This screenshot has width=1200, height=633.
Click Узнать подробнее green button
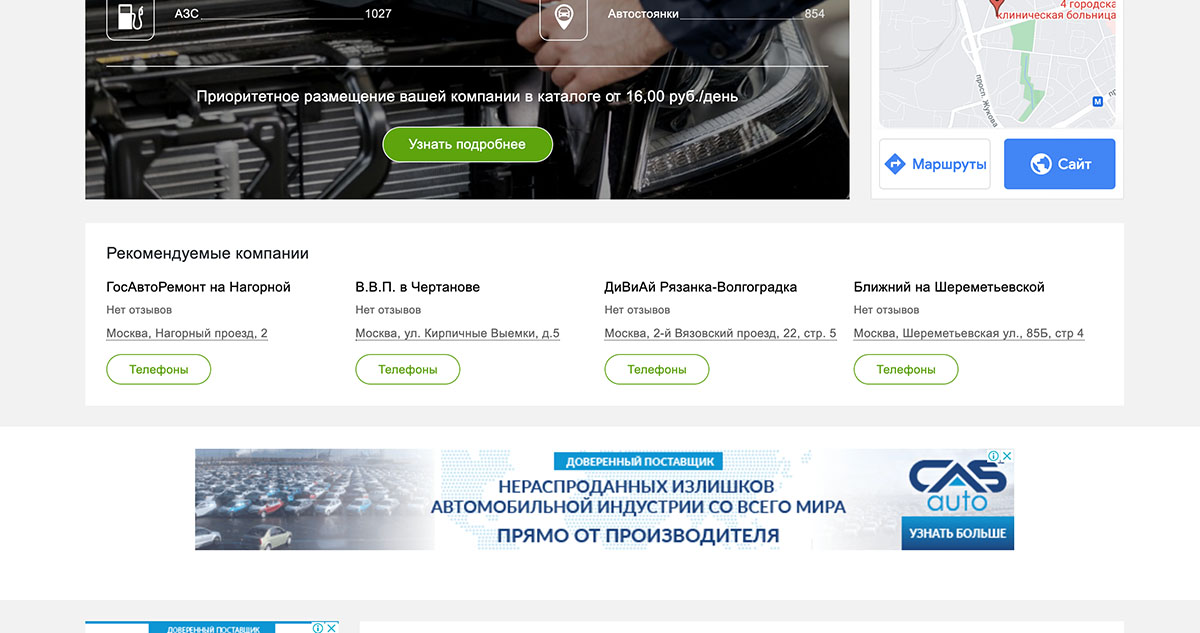[467, 144]
